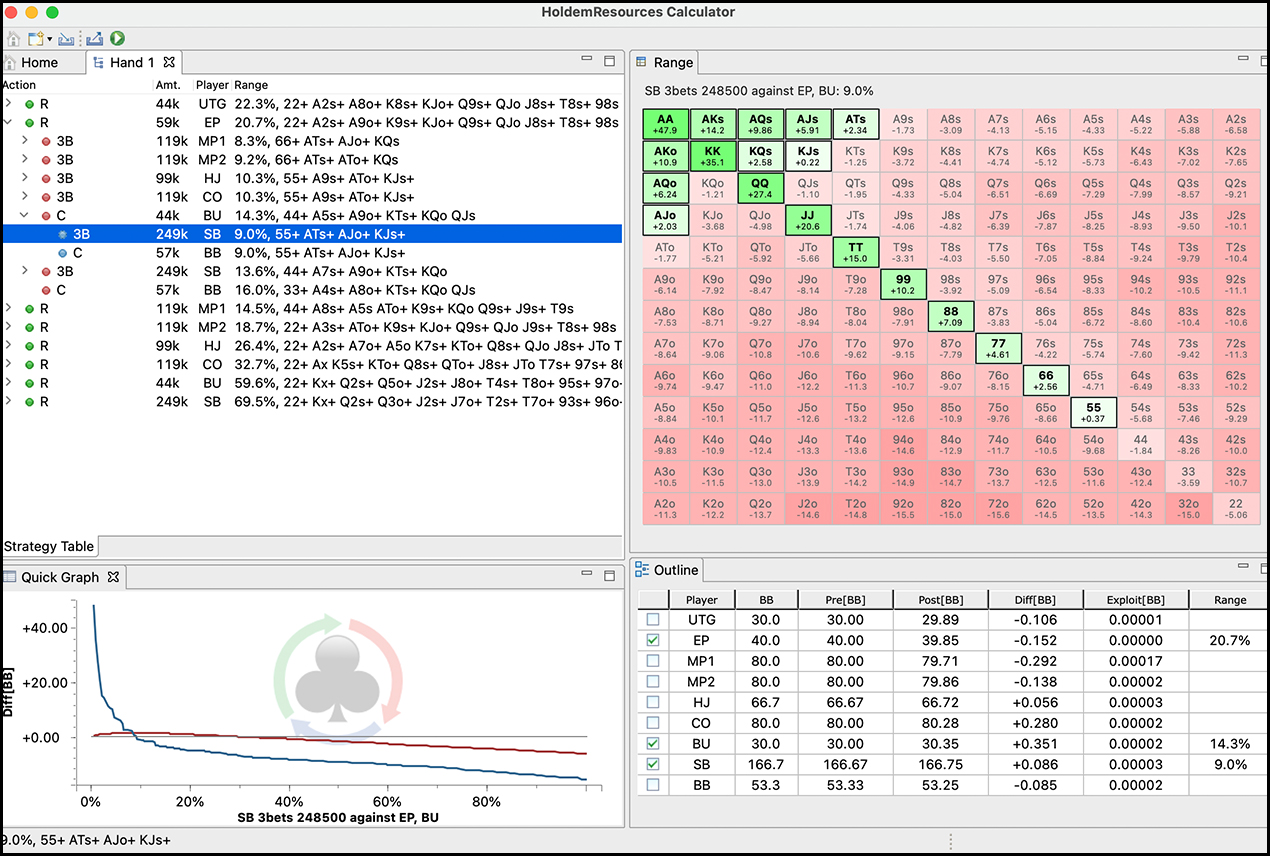Collapse the EP 59k raise row
The image size is (1270, 856).
[x=9, y=122]
